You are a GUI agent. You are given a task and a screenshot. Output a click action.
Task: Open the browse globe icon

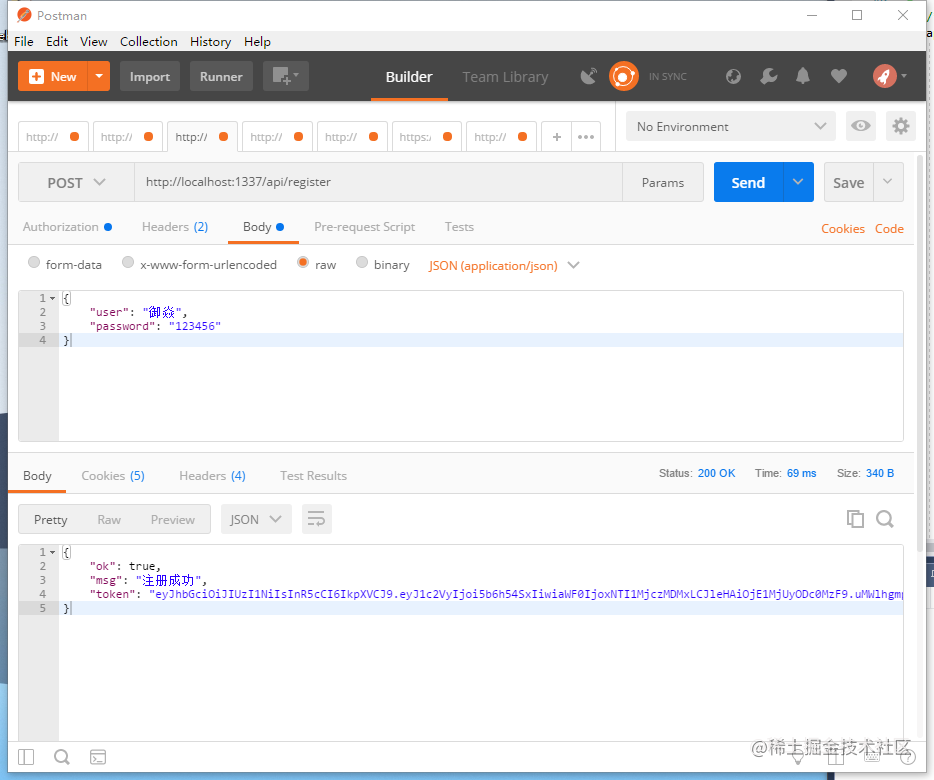pos(733,76)
